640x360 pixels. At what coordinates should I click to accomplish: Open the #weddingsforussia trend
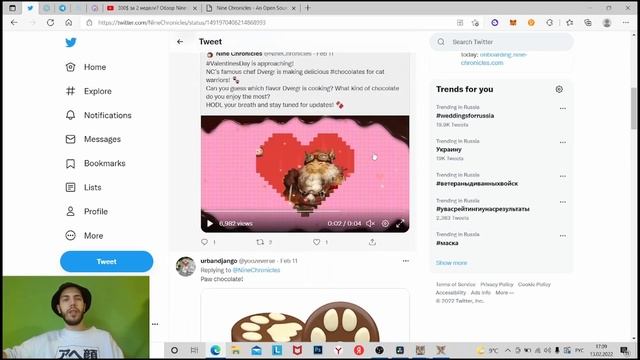click(x=465, y=116)
